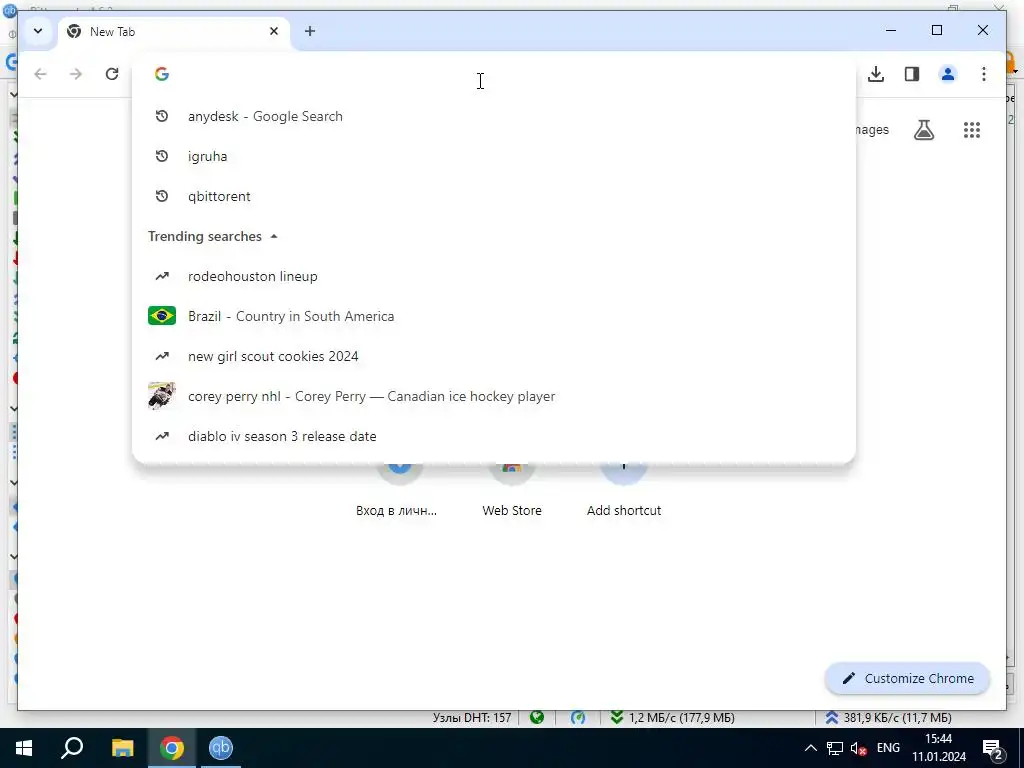Click the Chrome taskbar icon
1024x768 pixels.
pyautogui.click(x=171, y=748)
